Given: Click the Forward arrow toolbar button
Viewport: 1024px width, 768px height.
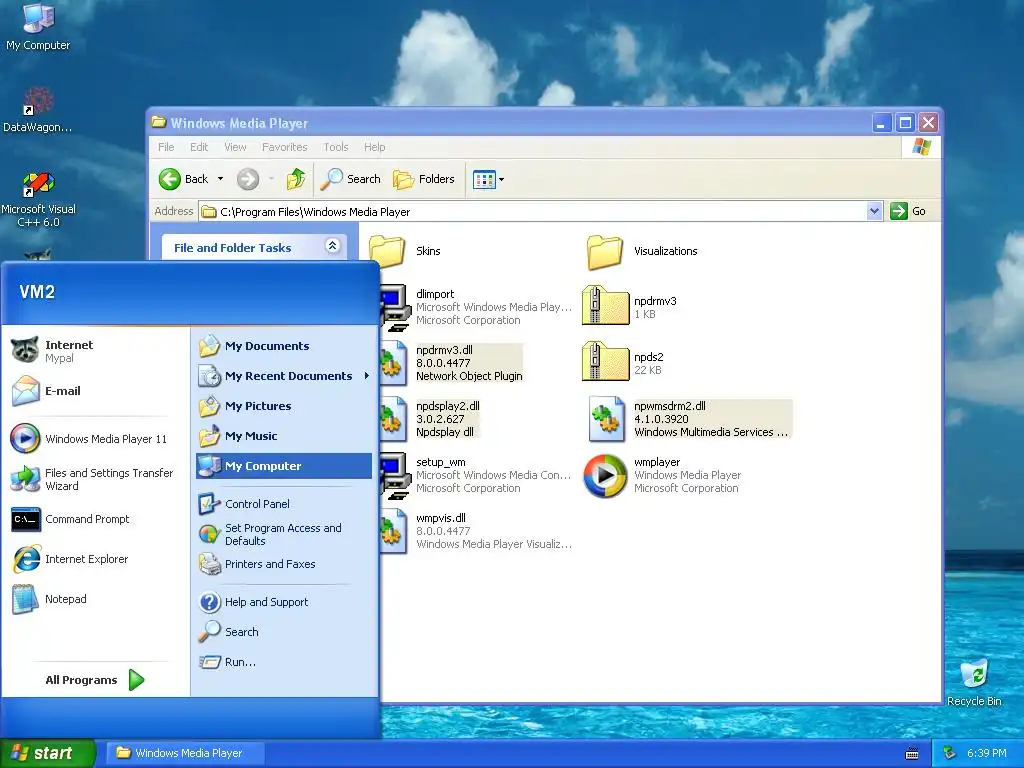Looking at the screenshot, I should (248, 179).
